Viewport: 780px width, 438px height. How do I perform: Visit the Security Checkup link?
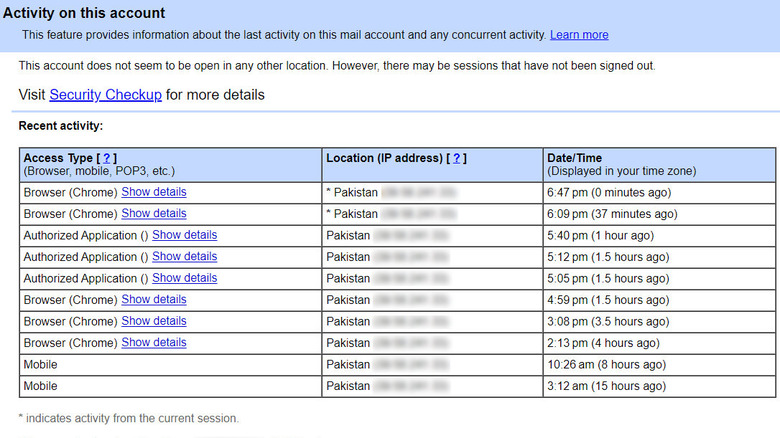point(105,96)
